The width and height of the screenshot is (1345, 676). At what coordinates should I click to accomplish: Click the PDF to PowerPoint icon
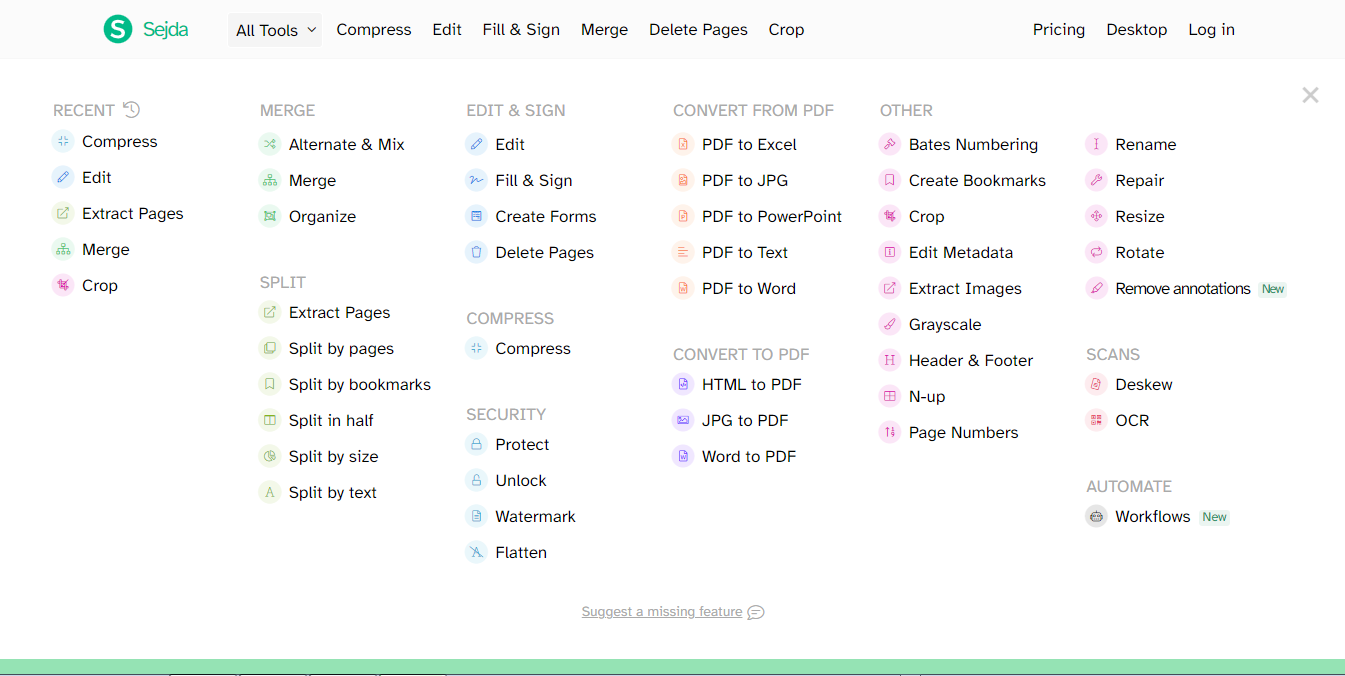683,216
